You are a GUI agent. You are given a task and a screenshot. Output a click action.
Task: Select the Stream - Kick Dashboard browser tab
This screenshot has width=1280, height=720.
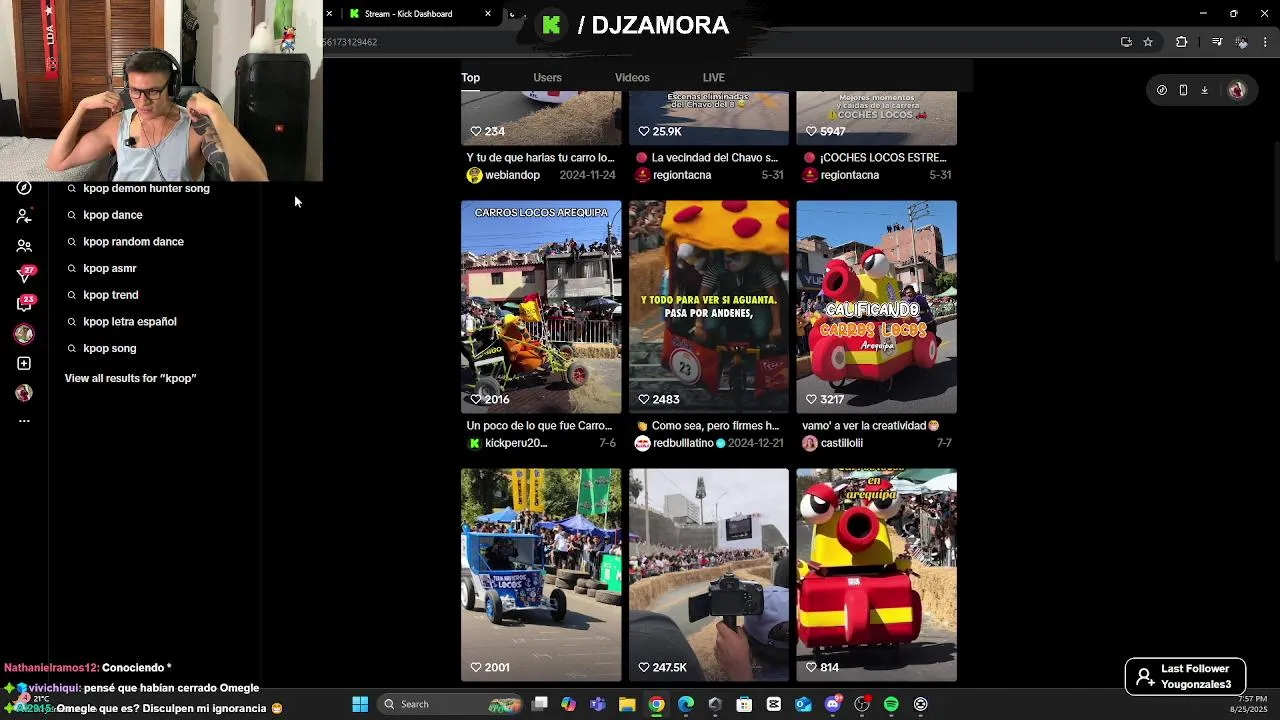[418, 14]
